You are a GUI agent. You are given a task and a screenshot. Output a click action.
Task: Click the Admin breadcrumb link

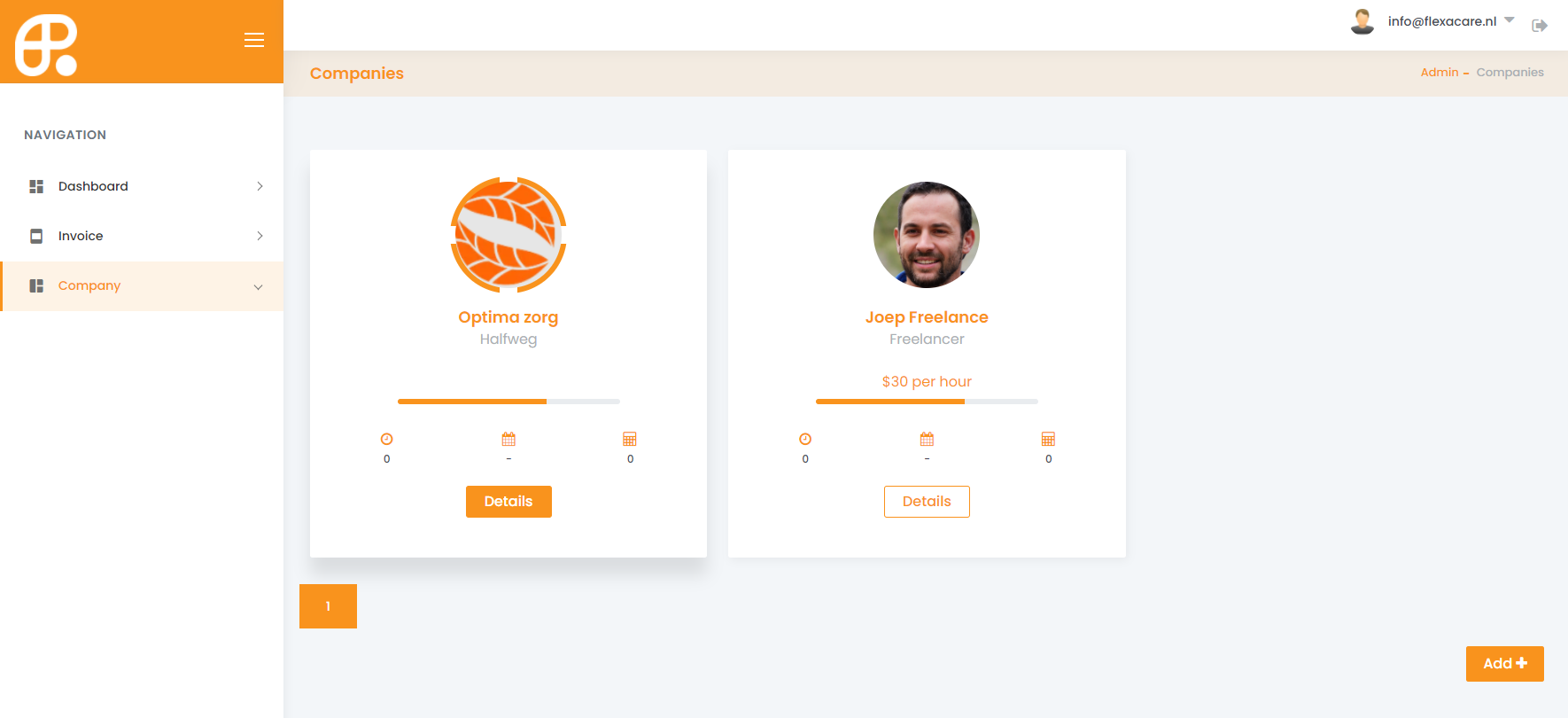click(1440, 73)
